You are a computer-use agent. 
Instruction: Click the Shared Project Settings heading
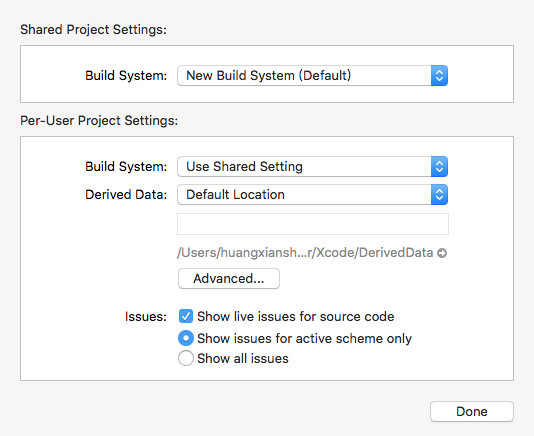click(93, 30)
